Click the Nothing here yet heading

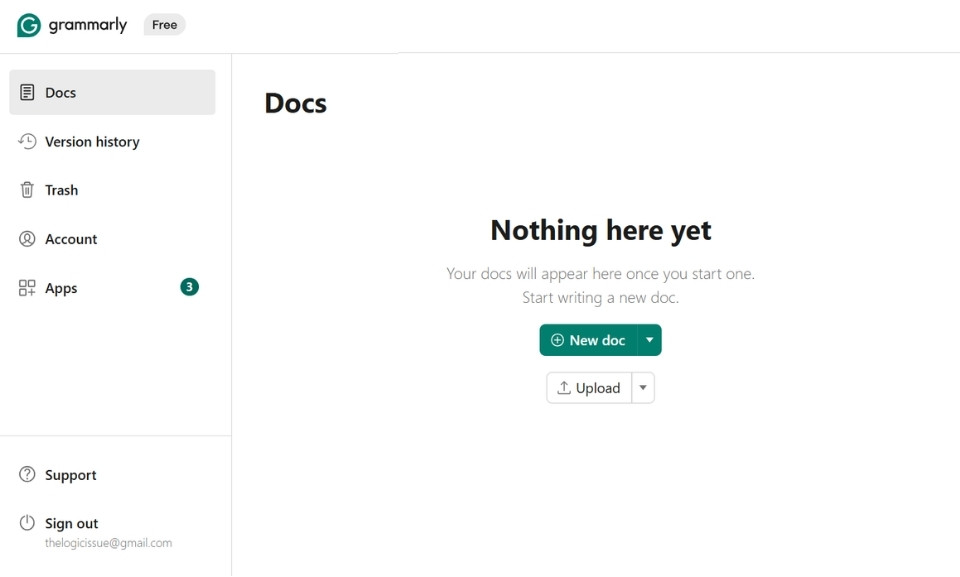[x=601, y=230]
